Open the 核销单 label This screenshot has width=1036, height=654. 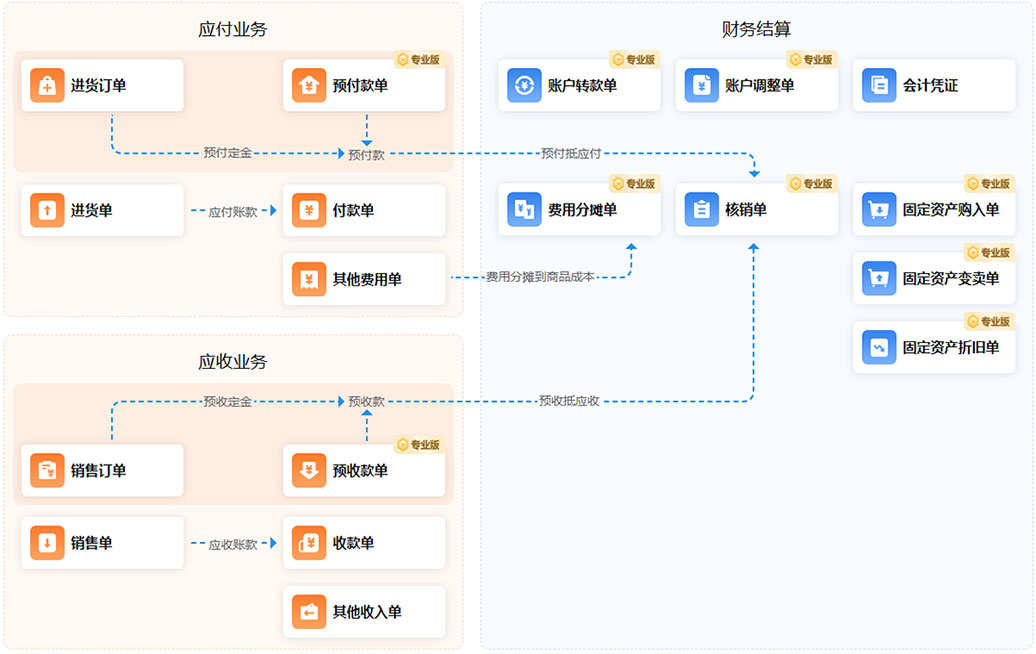(x=745, y=209)
